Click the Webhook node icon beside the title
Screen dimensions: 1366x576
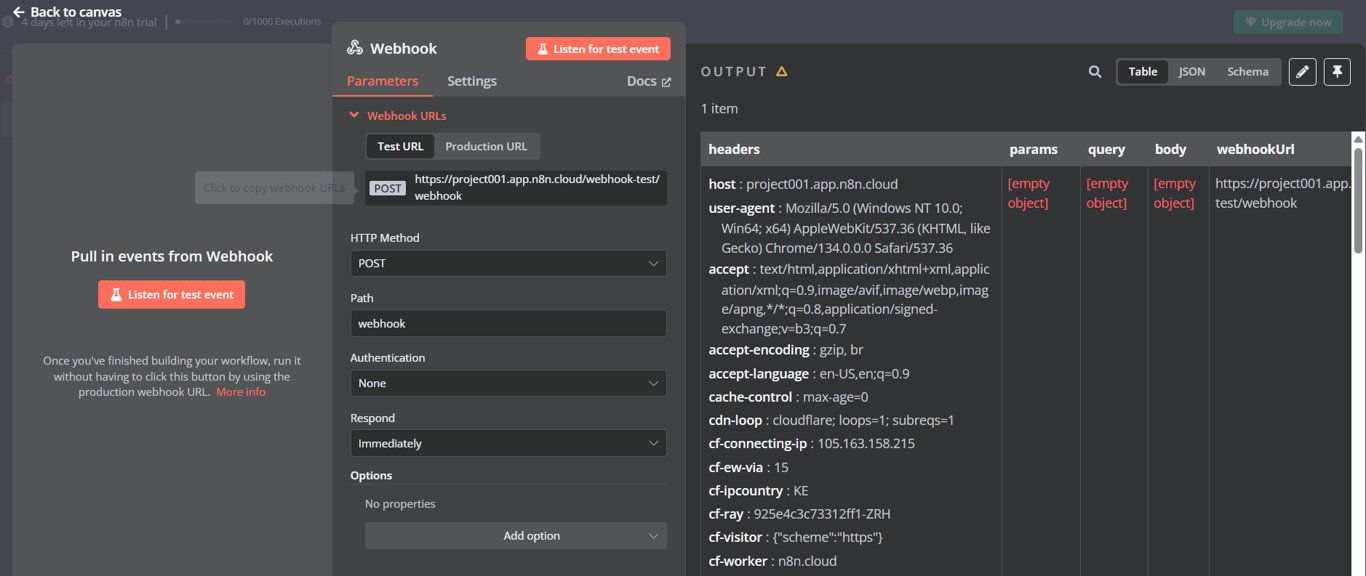(x=355, y=47)
